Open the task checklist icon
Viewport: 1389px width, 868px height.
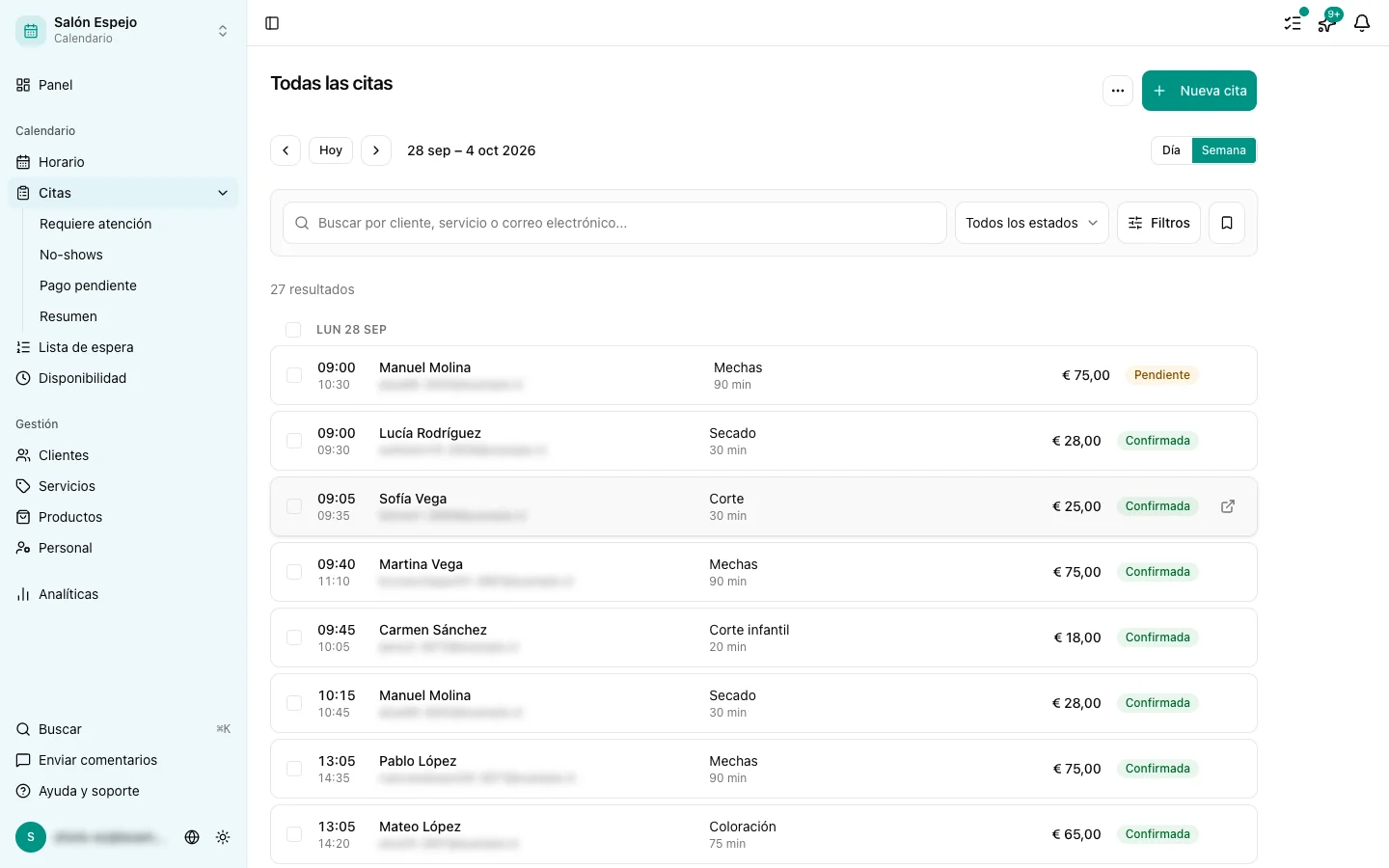point(1293,23)
